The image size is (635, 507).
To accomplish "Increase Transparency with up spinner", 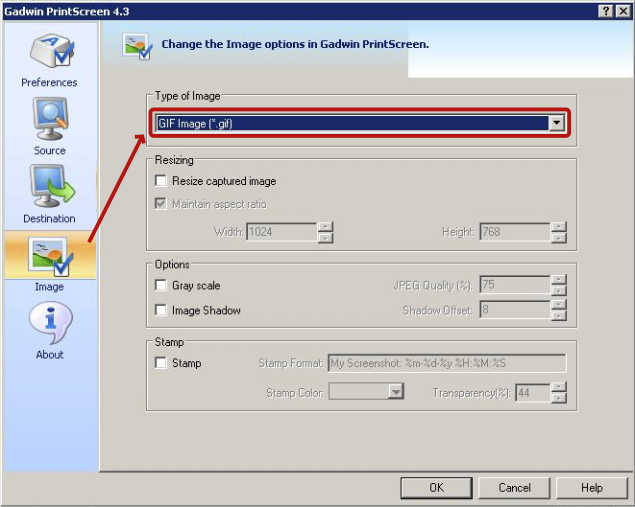I will (x=559, y=387).
